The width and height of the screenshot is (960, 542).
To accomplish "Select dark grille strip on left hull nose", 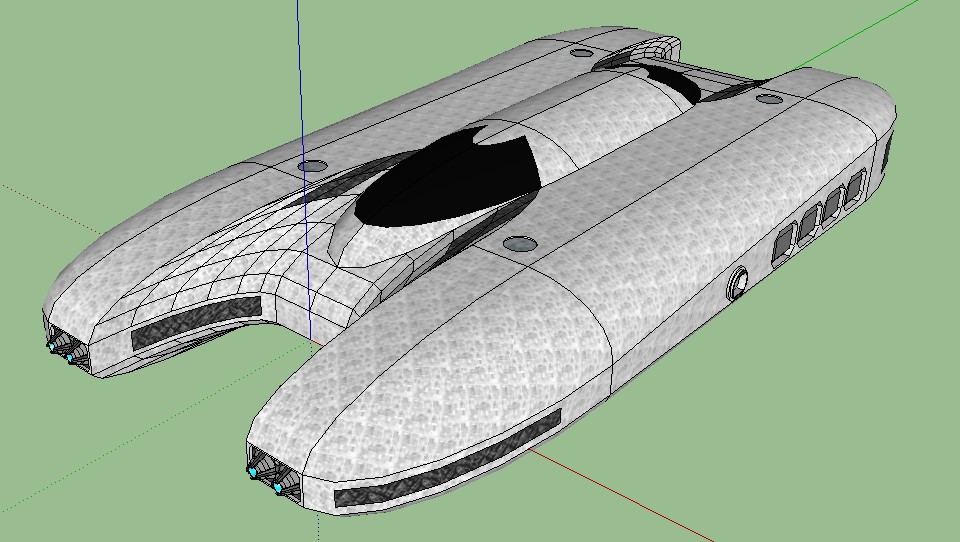I will click(195, 322).
